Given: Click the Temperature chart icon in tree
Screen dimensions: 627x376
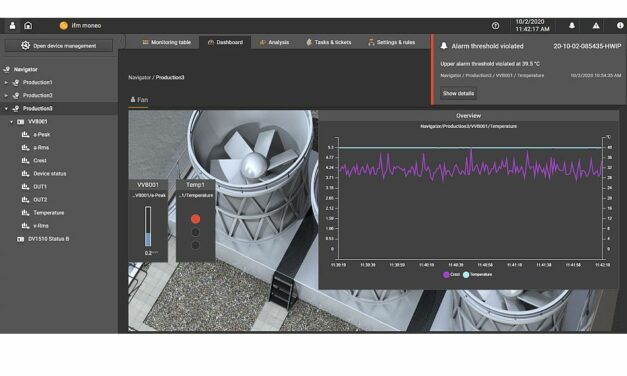Looking at the screenshot, I should point(26,213).
